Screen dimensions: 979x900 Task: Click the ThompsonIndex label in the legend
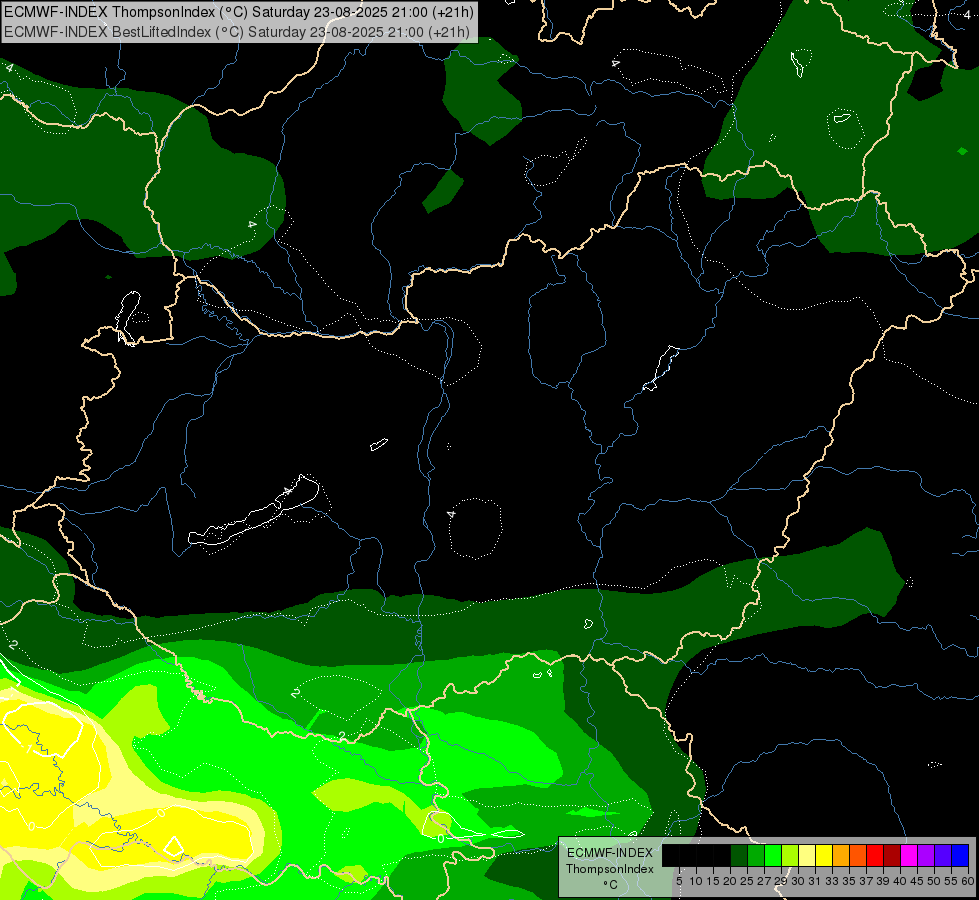click(x=610, y=869)
